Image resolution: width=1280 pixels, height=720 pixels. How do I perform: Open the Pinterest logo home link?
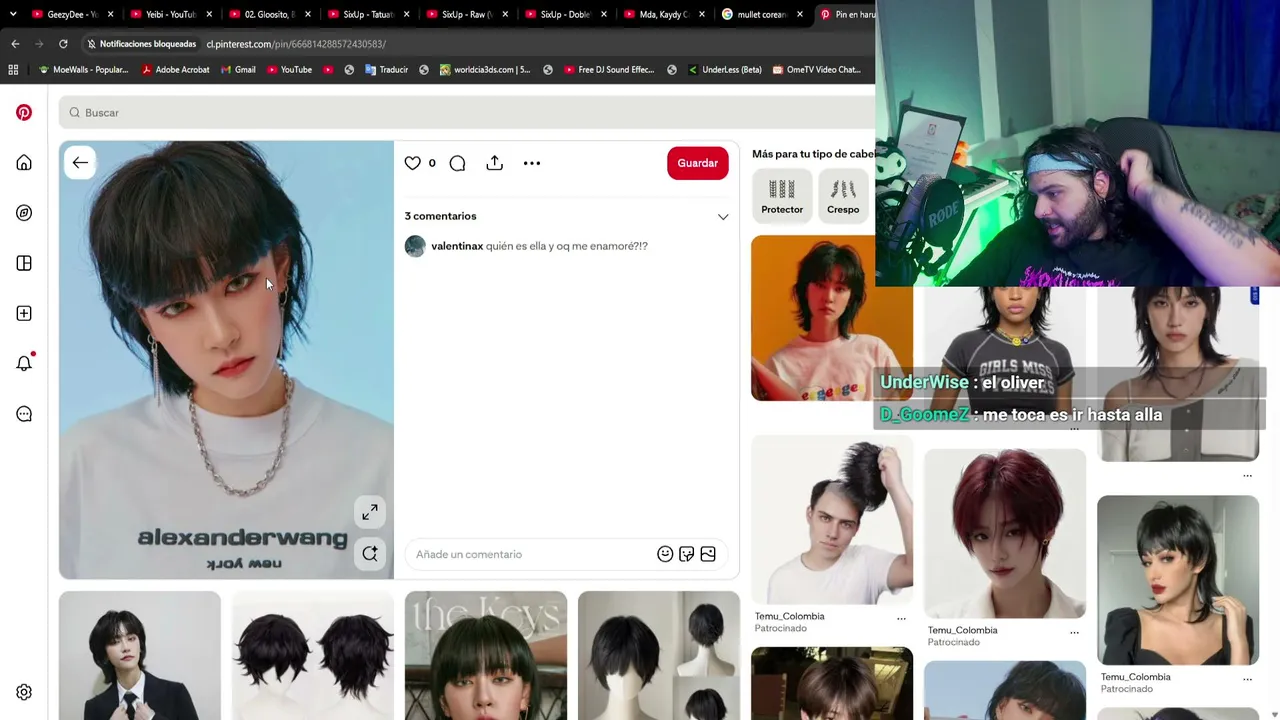24,113
